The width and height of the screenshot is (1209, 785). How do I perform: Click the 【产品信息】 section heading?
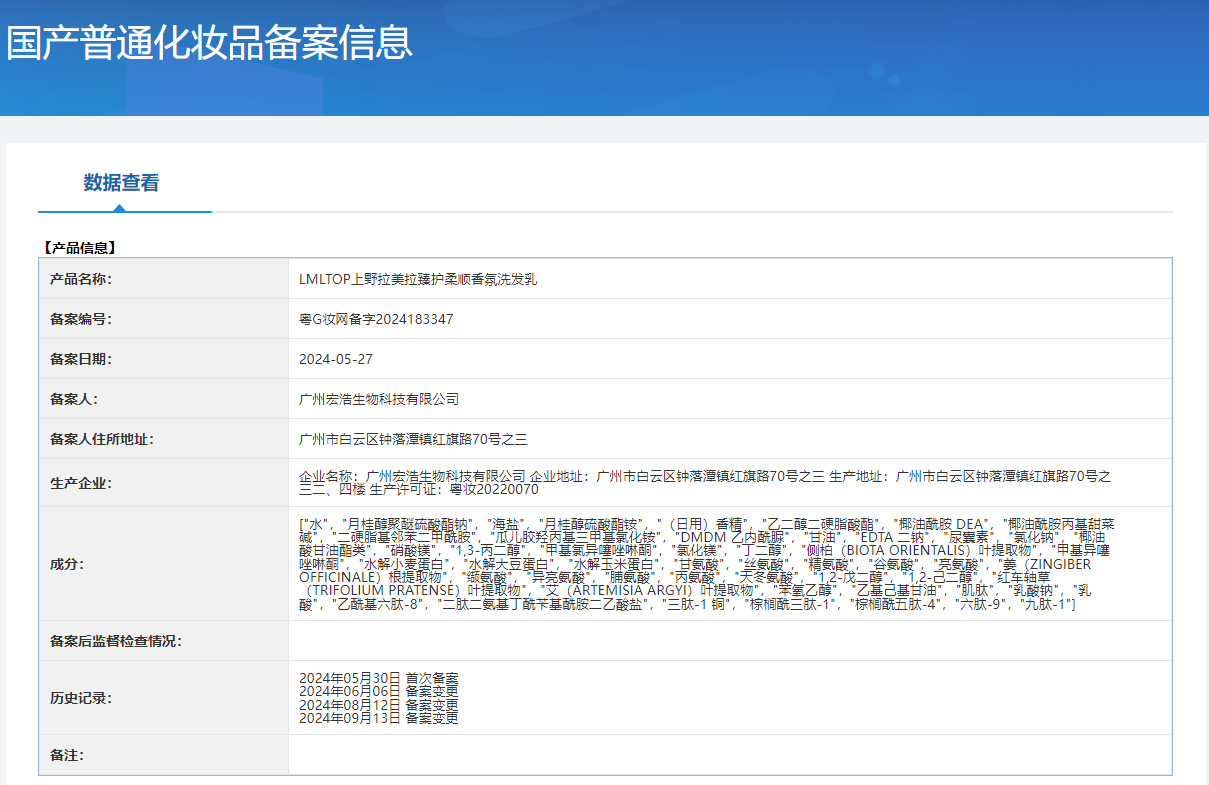[80, 247]
